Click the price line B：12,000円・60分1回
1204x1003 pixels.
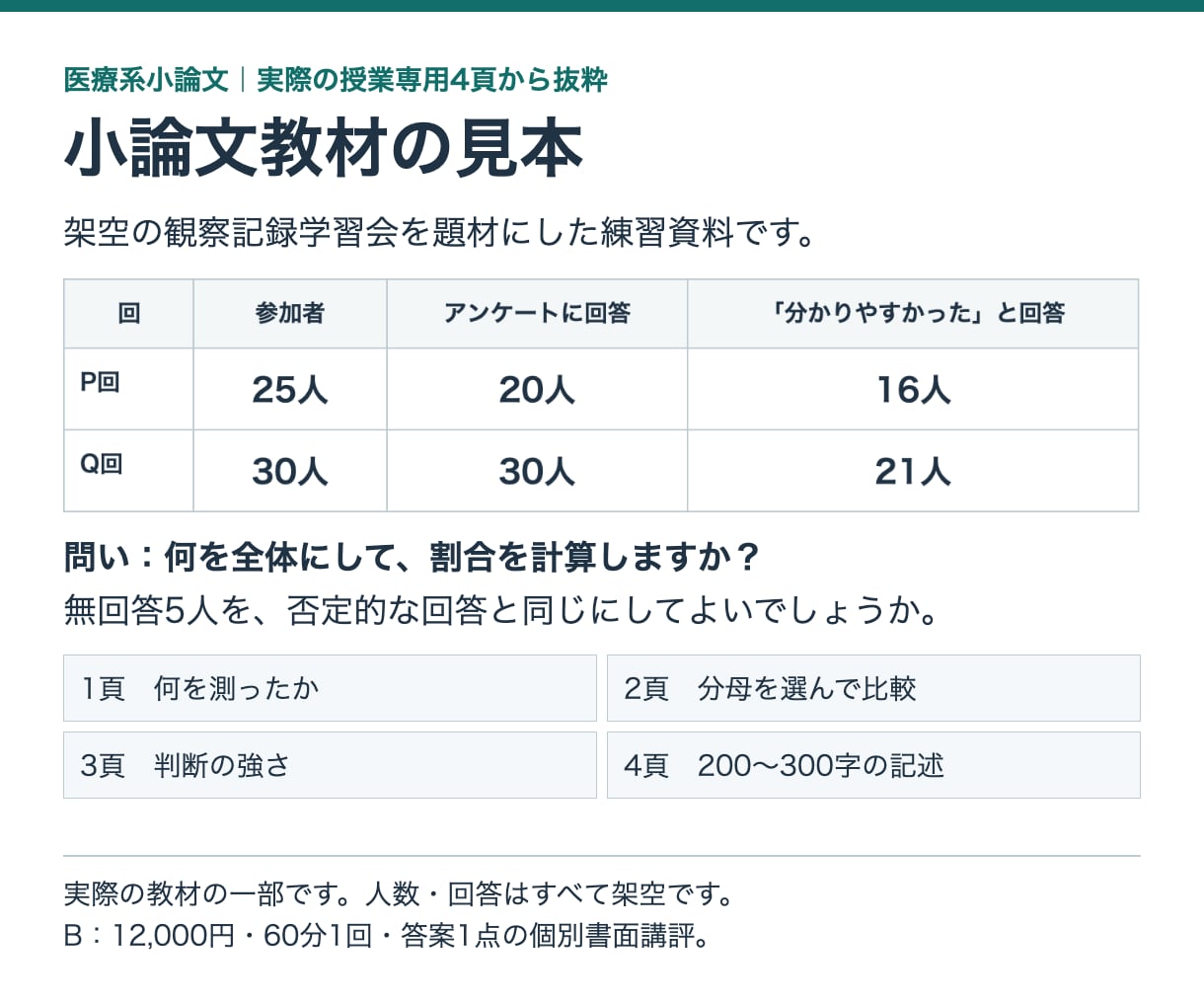[x=387, y=935]
